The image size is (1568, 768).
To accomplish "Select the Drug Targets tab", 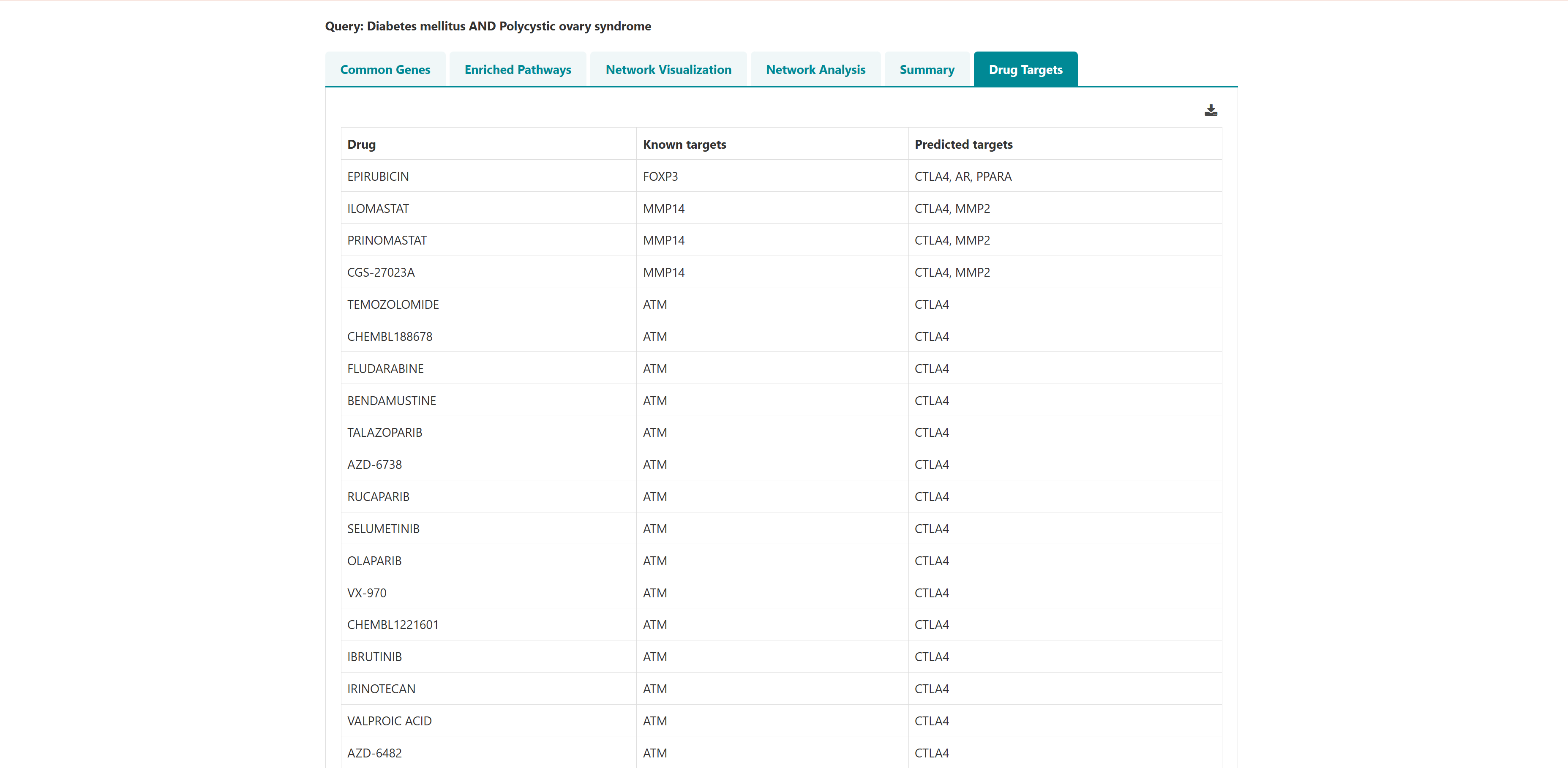I will click(1025, 69).
